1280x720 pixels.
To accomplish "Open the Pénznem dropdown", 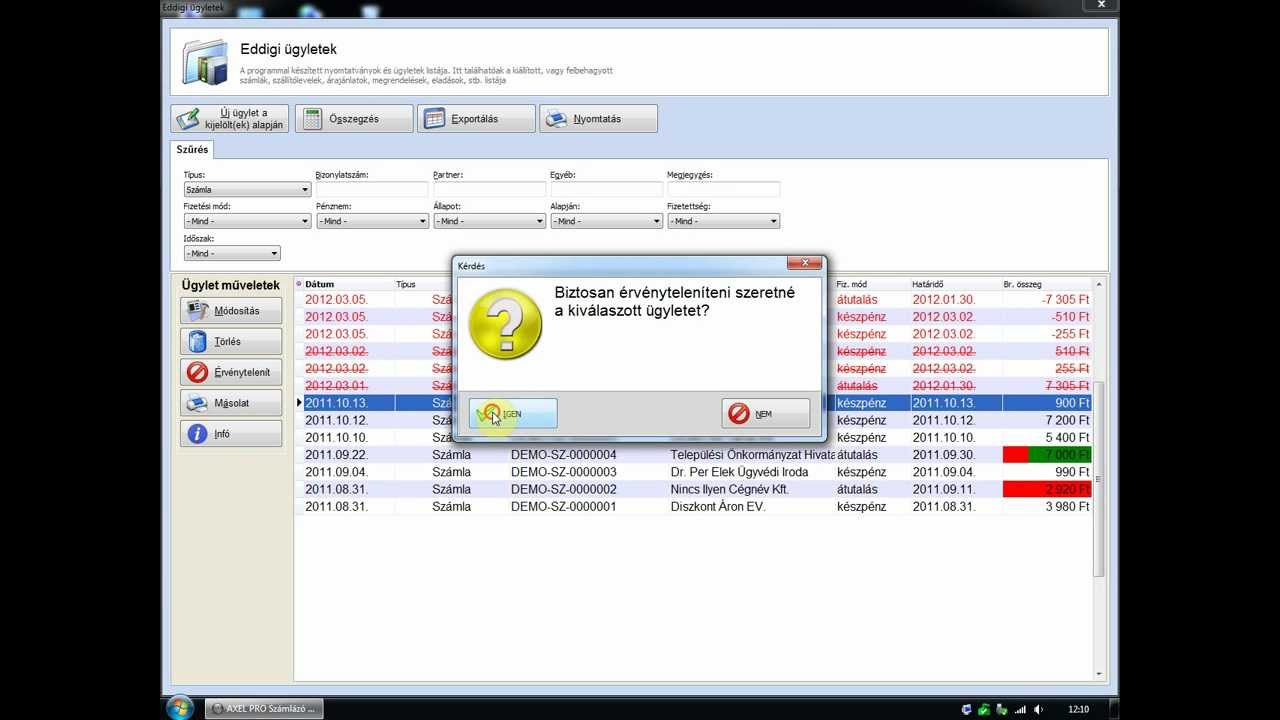I will 372,221.
